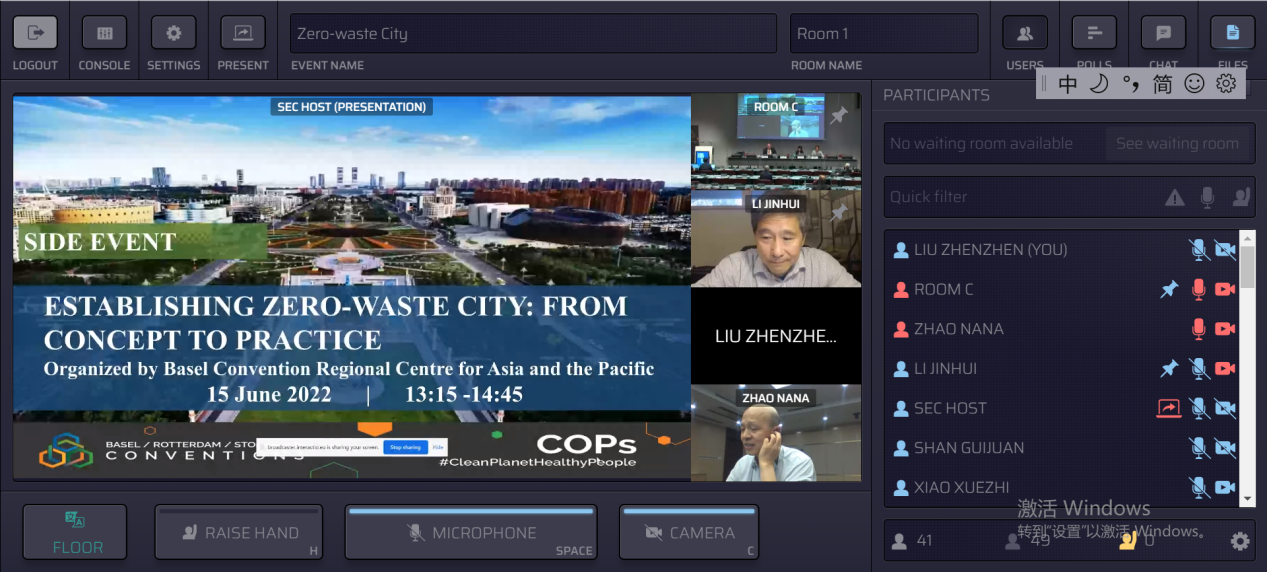The width and height of the screenshot is (1267, 572).
Task: Click the Stop sharing button
Action: coord(405,447)
